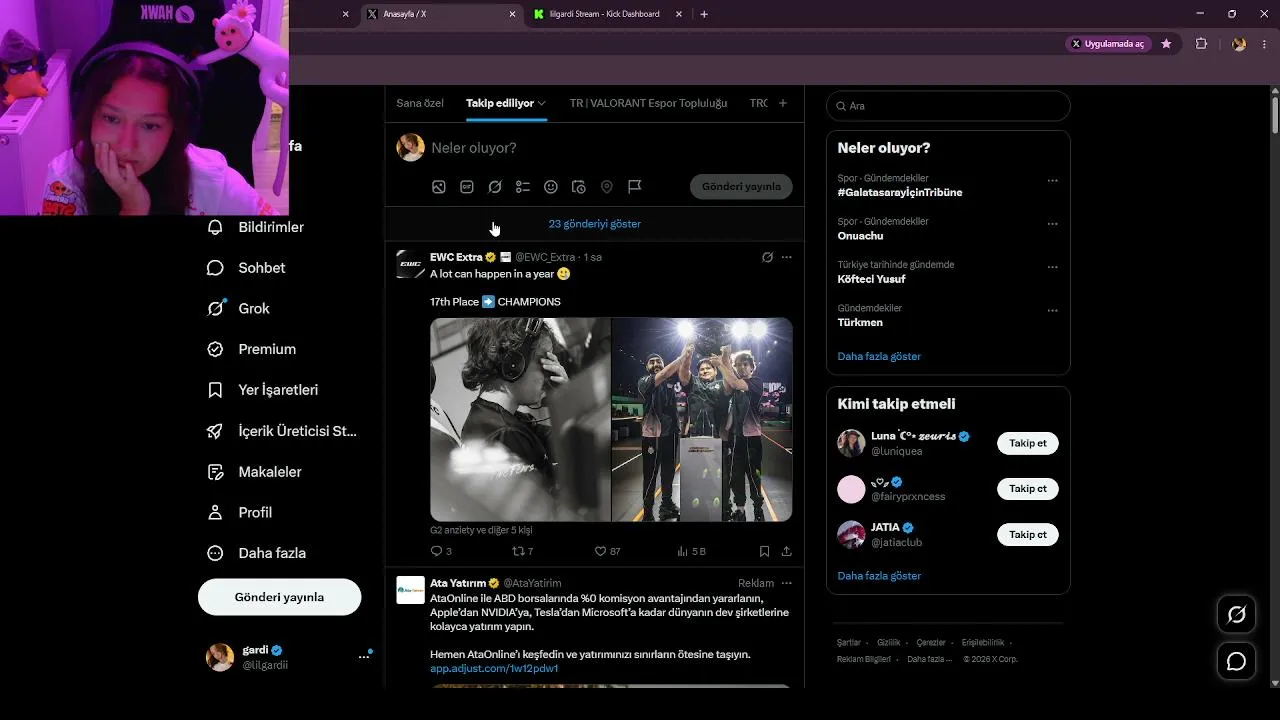Click the flag icon in composer toolbar
The width and height of the screenshot is (1280, 720).
[634, 187]
